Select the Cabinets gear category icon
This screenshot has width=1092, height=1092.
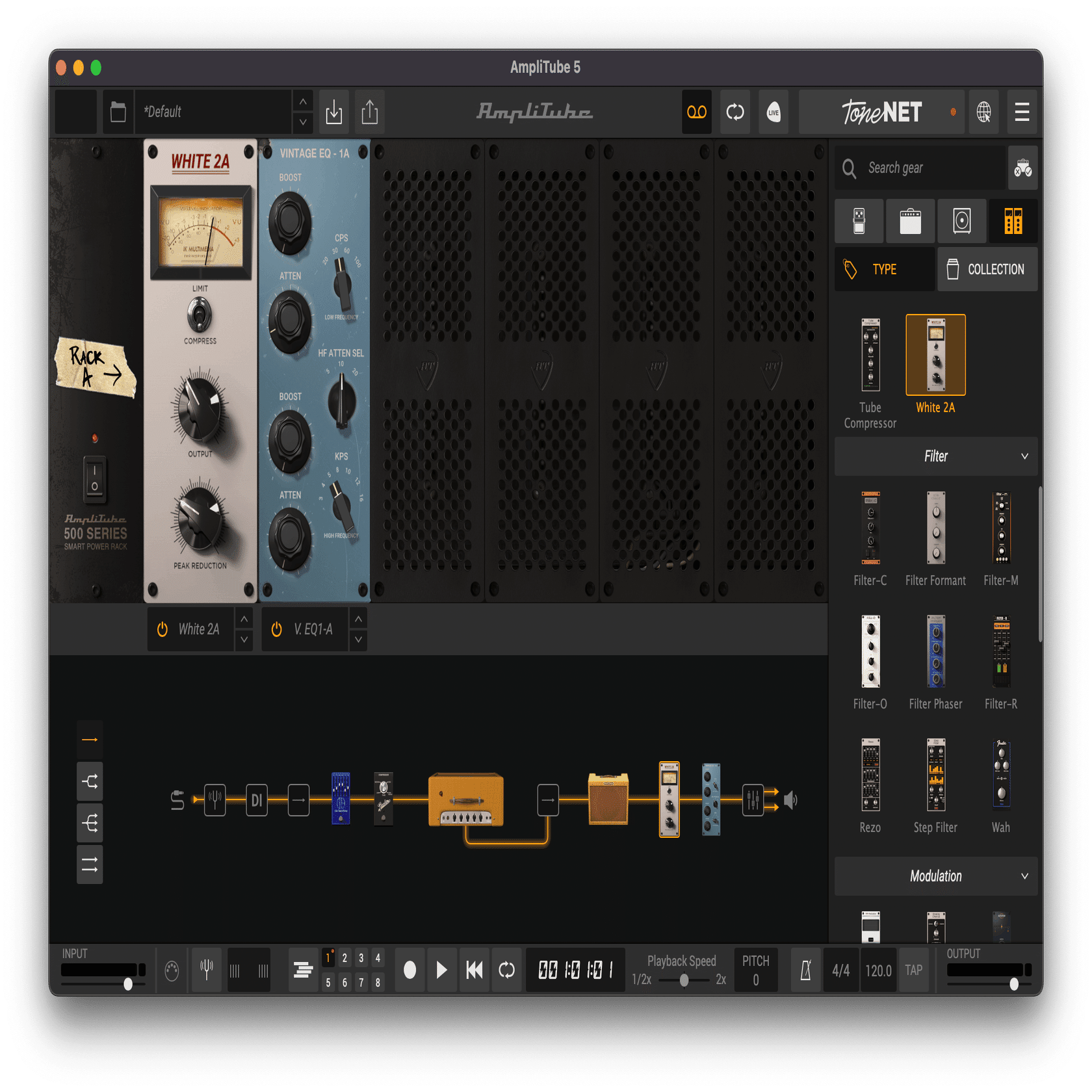point(961,221)
